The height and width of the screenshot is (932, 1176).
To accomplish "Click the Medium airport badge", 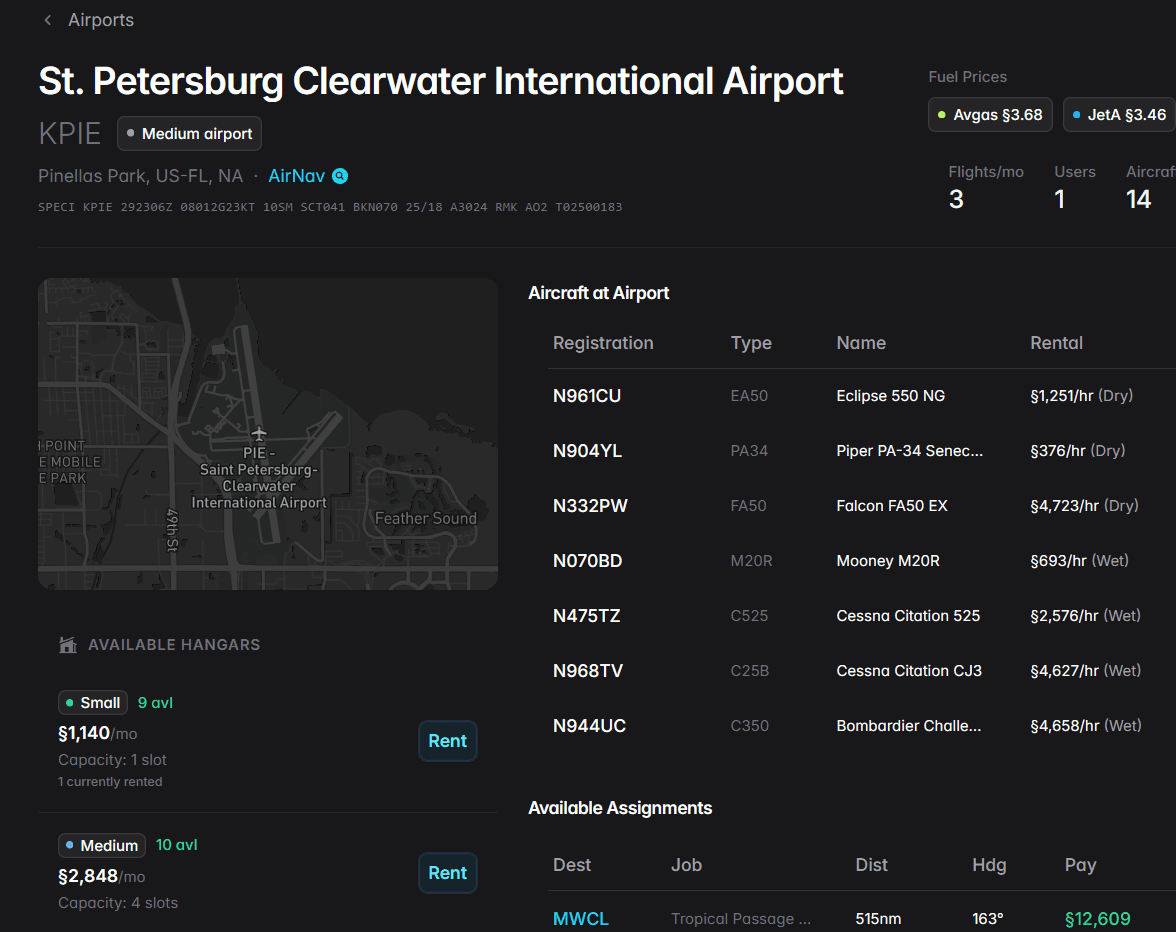I will (189, 133).
